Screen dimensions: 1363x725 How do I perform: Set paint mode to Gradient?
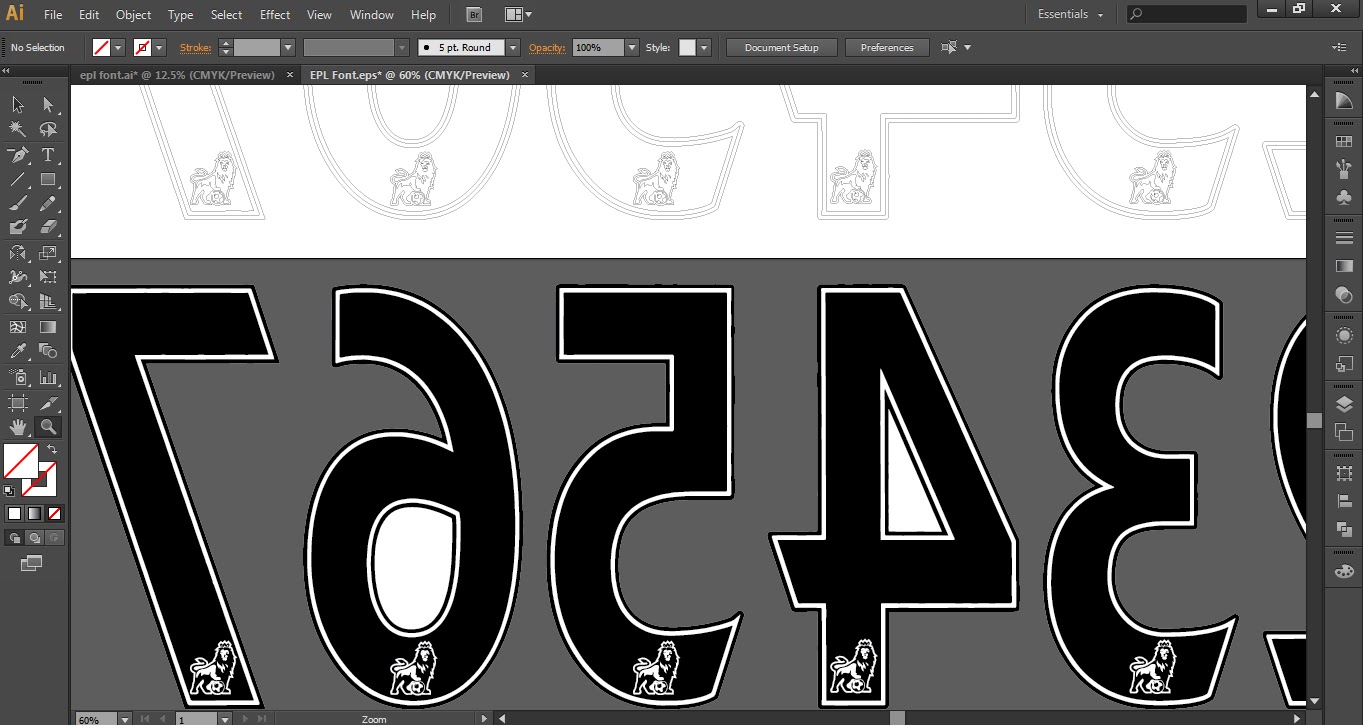click(34, 513)
